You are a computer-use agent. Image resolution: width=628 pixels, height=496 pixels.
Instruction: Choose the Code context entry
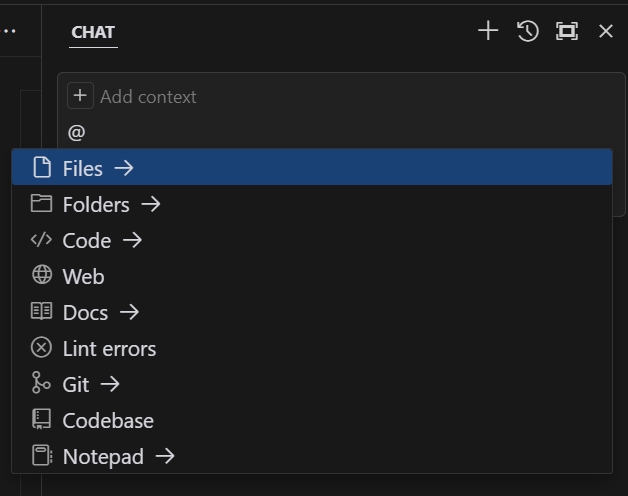coord(312,240)
